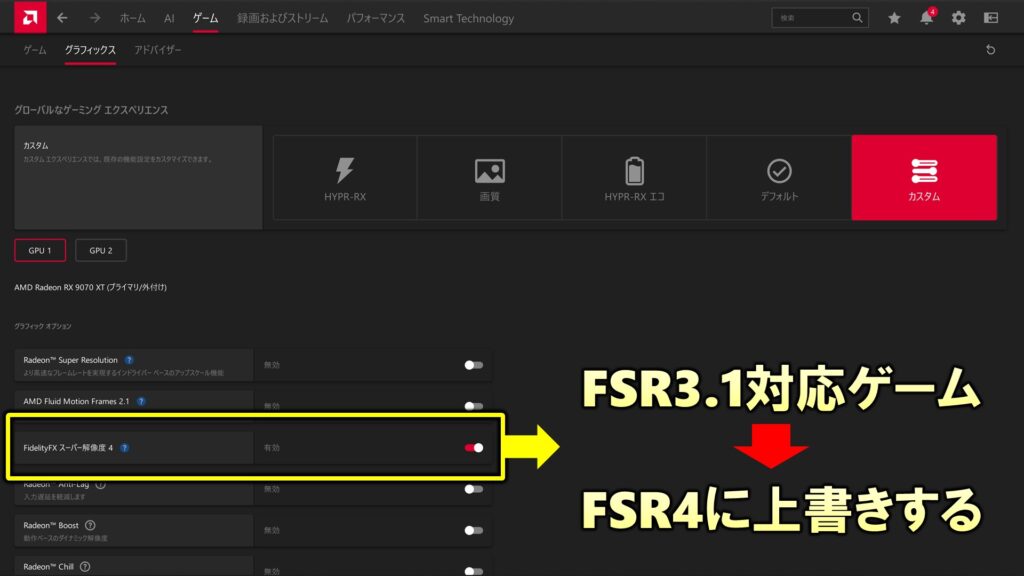The width and height of the screenshot is (1024, 576).
Task: Click the search magnifier icon
Action: pyautogui.click(x=857, y=18)
